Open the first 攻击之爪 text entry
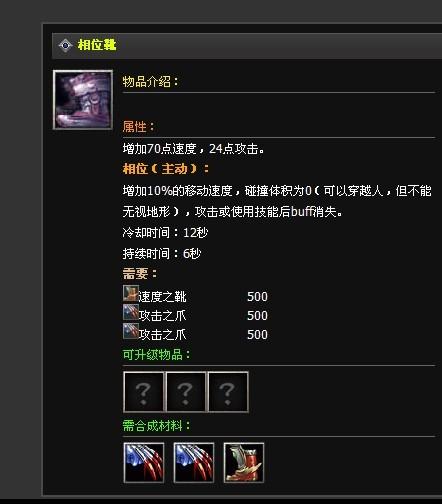 [x=162, y=316]
